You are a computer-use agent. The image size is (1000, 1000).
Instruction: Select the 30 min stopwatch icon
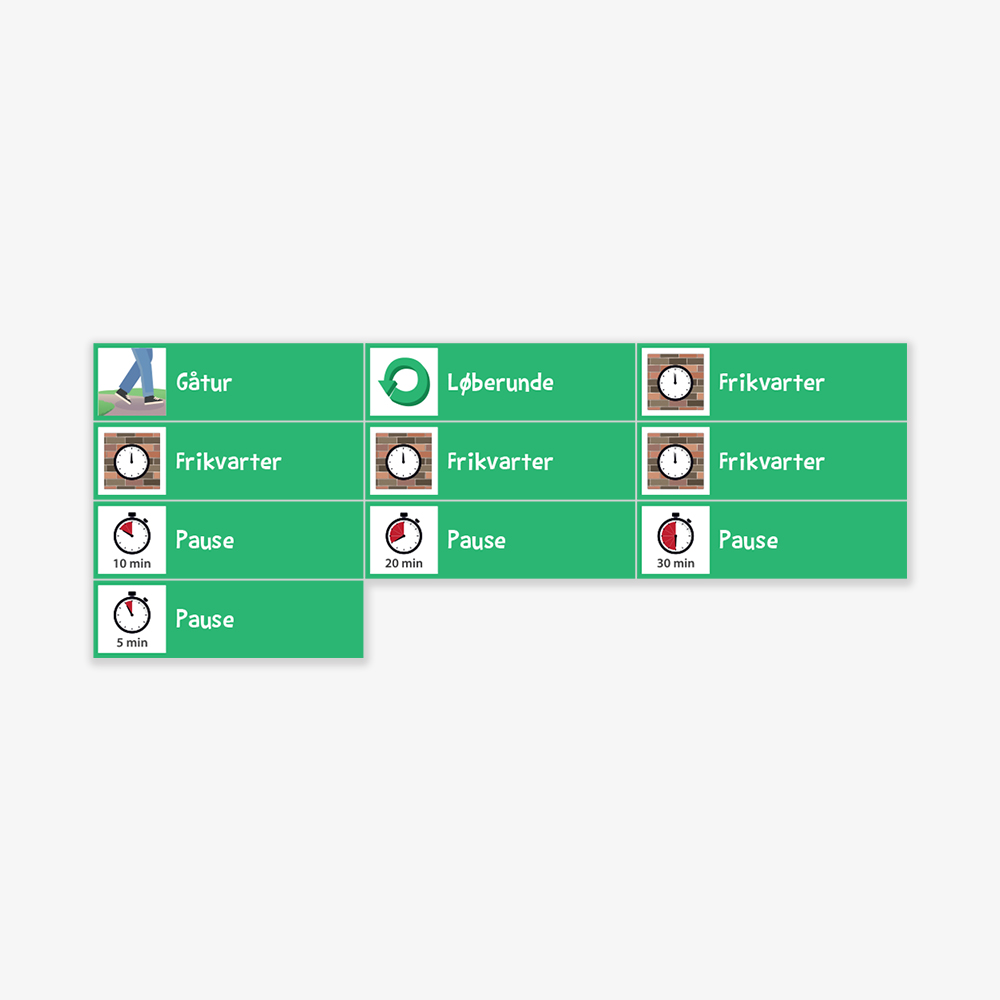click(675, 540)
